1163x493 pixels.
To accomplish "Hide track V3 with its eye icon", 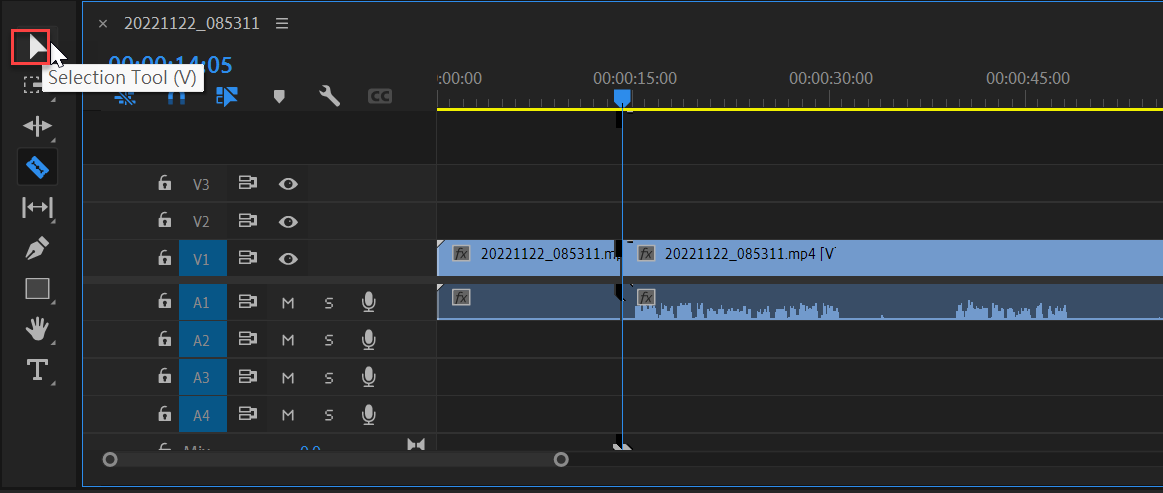I will pyautogui.click(x=288, y=184).
